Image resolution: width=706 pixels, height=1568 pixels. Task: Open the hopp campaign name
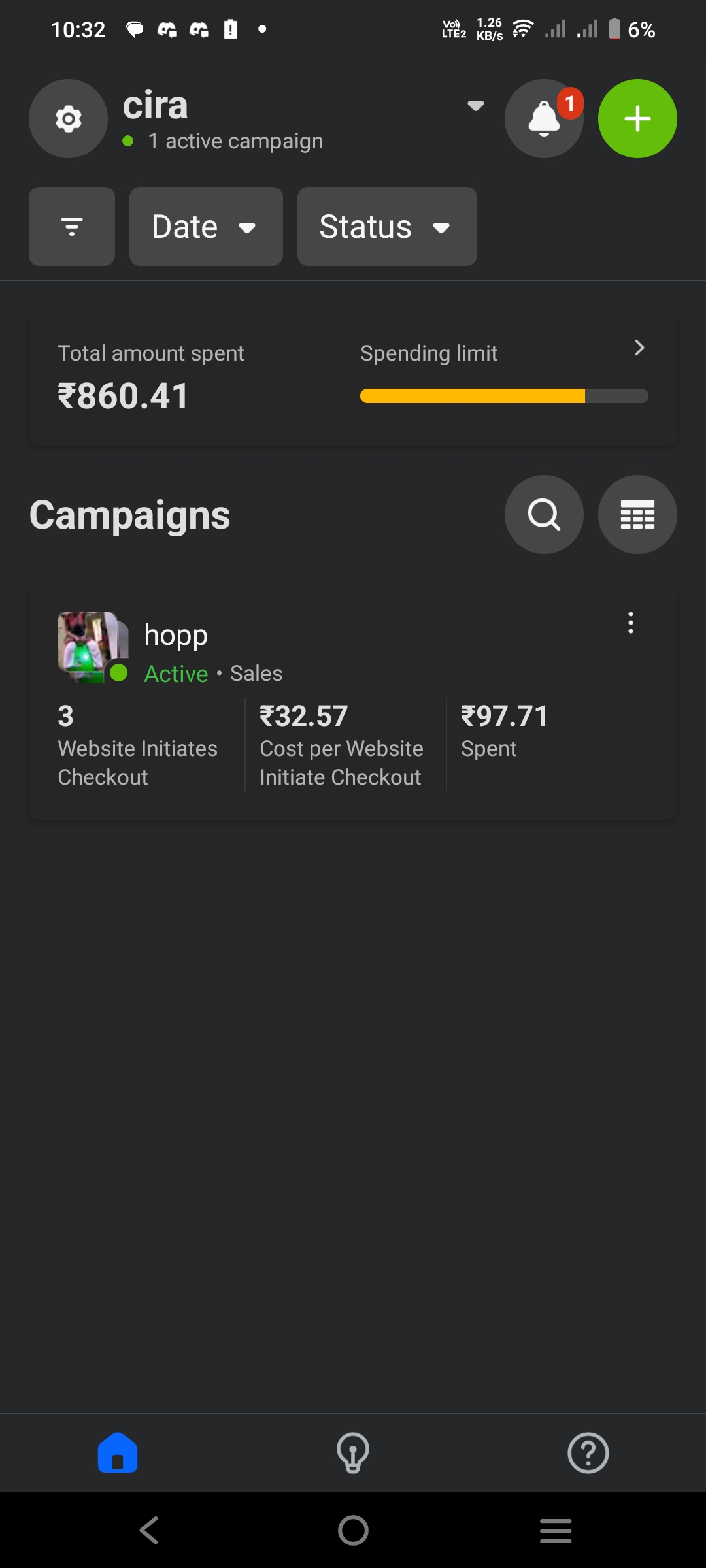coord(176,635)
